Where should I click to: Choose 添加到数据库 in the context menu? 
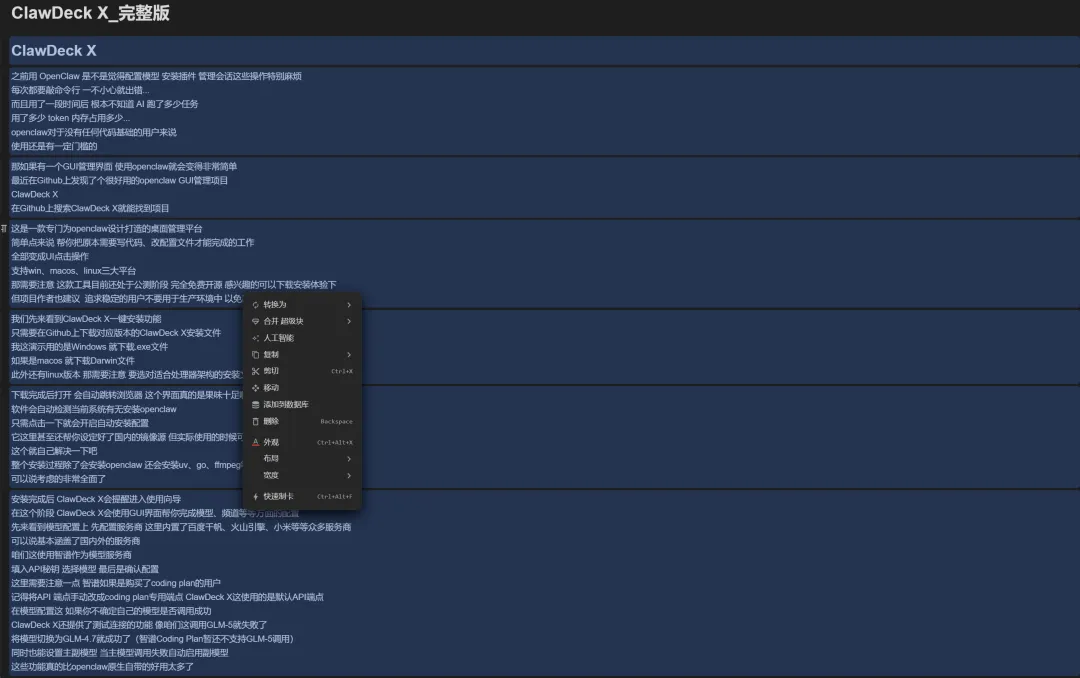(302, 404)
